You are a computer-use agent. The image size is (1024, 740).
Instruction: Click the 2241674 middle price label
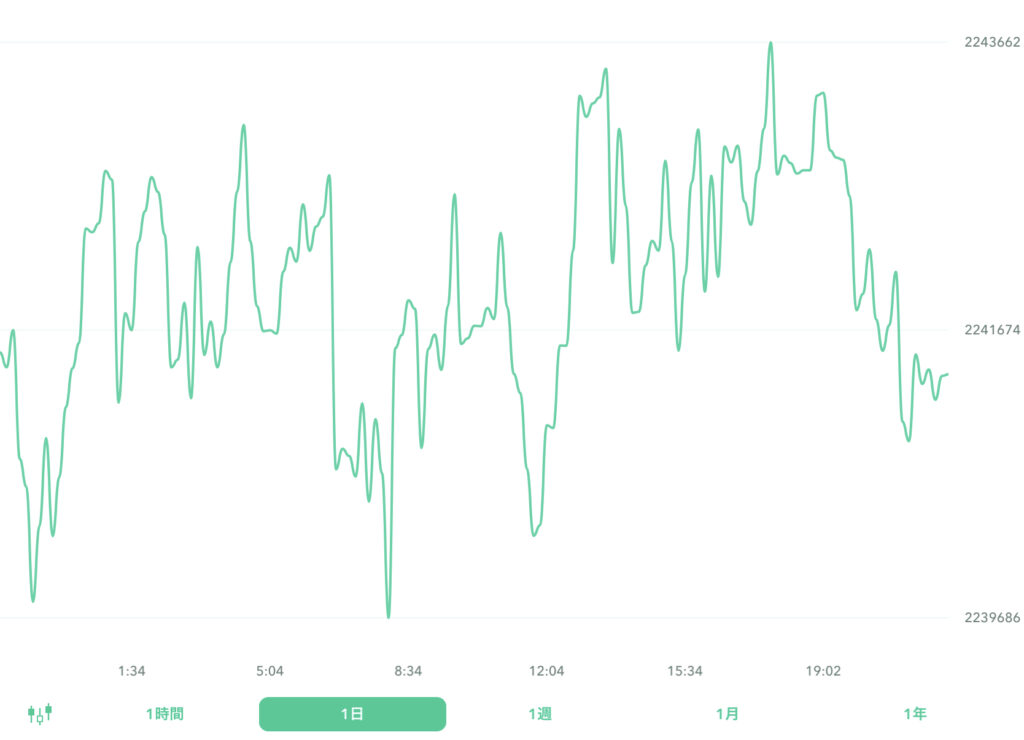[992, 330]
